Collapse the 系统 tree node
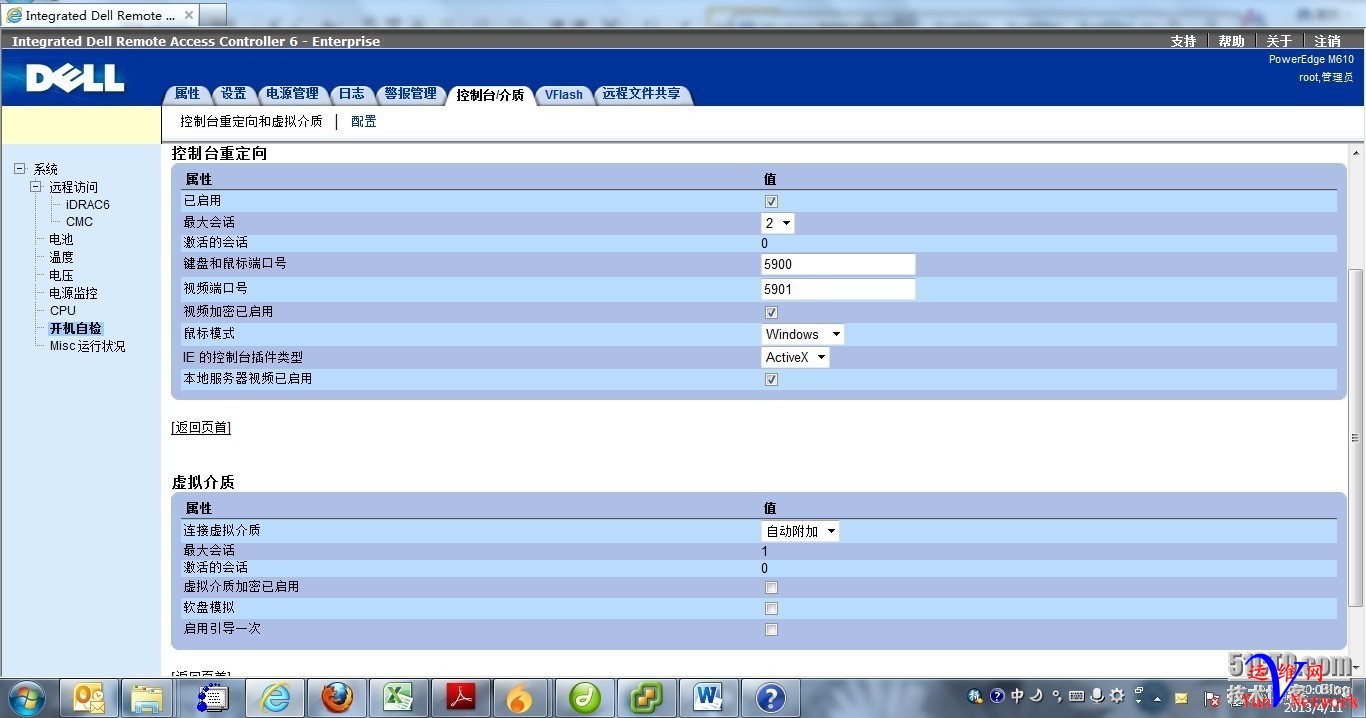The width and height of the screenshot is (1366, 718). 19,169
